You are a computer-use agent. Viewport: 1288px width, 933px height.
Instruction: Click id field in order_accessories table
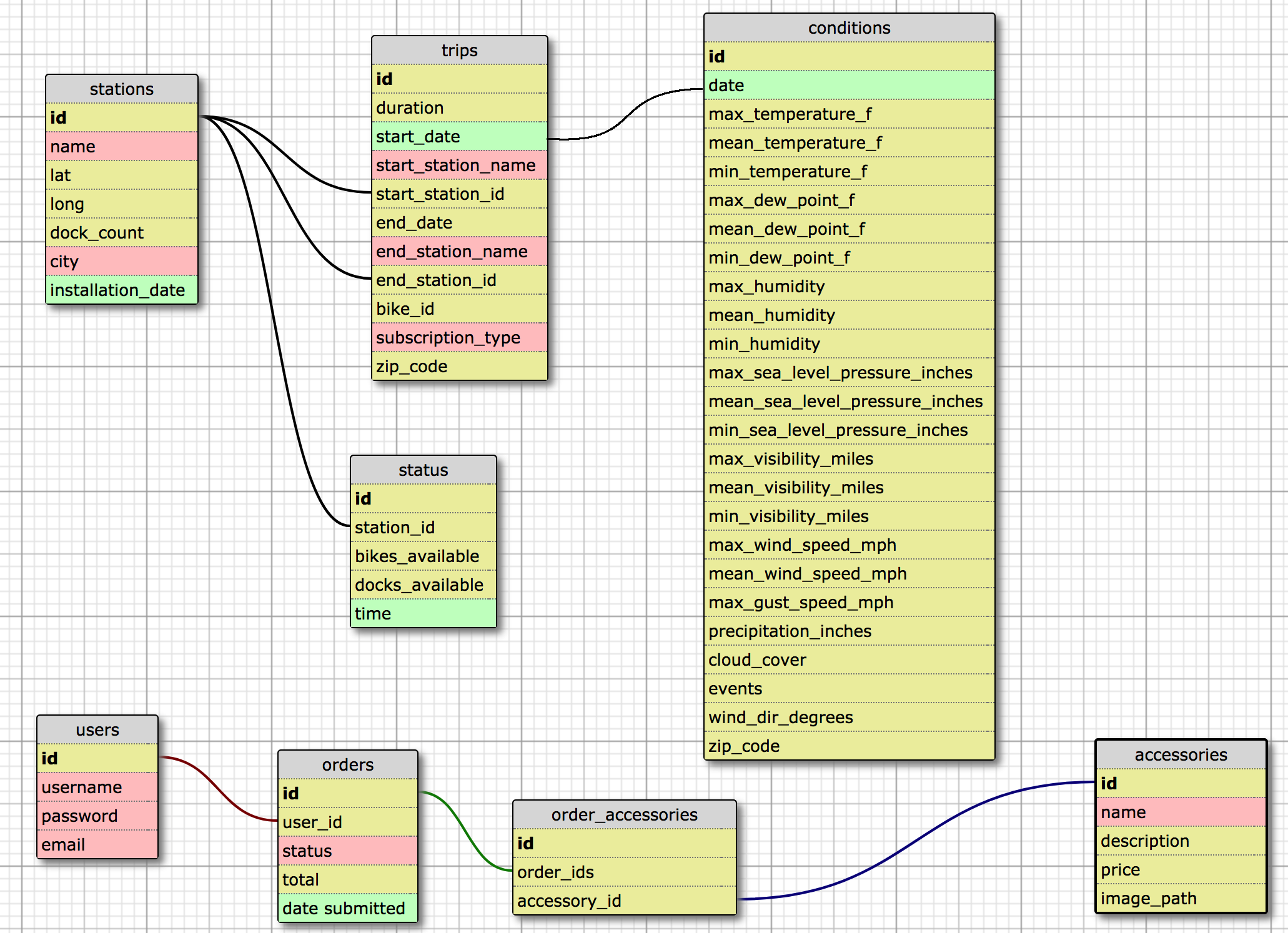(x=625, y=843)
